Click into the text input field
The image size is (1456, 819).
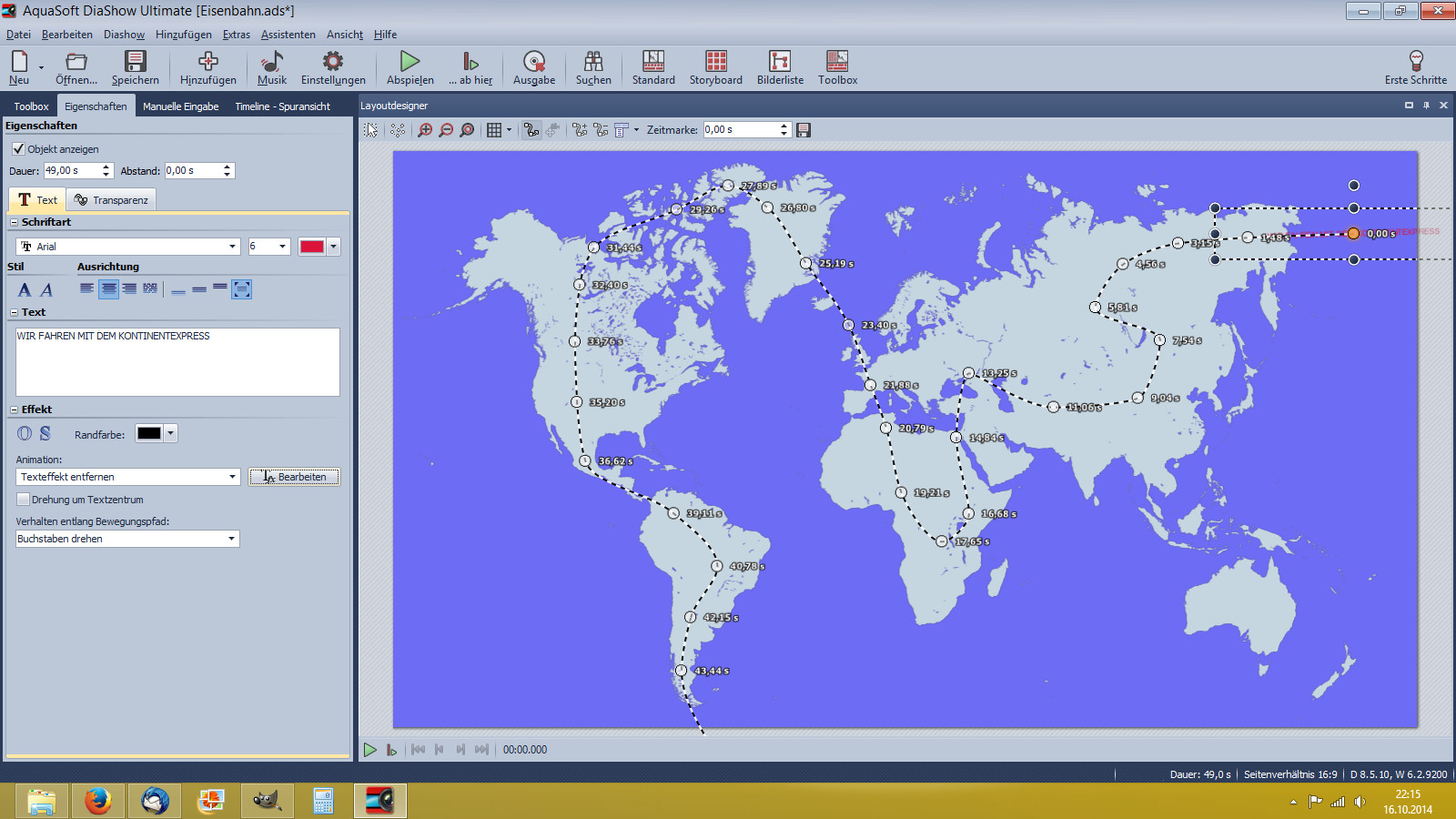tap(177, 362)
